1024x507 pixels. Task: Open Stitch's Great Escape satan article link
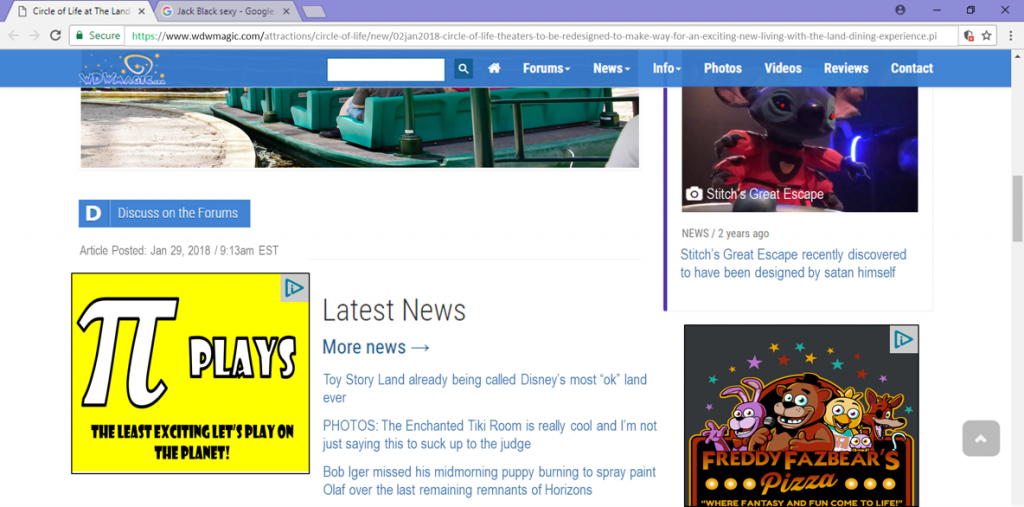tap(793, 263)
